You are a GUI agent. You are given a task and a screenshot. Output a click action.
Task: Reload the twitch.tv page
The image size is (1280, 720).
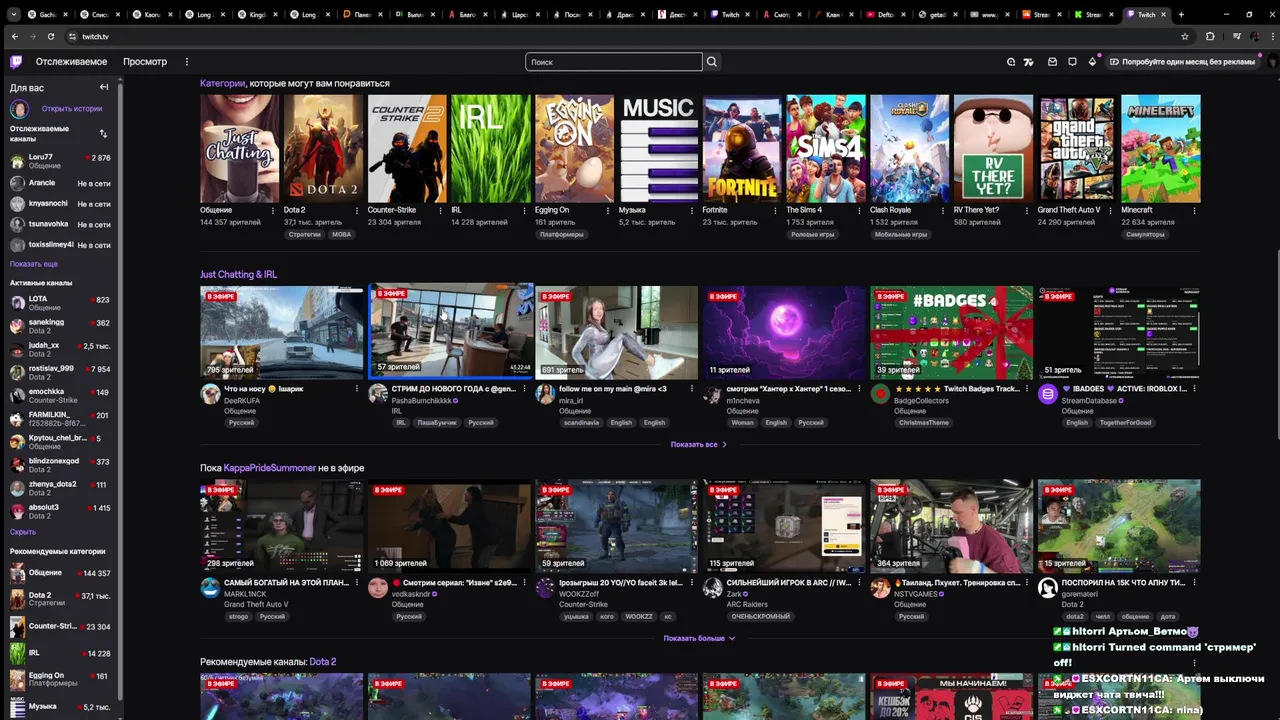[x=51, y=36]
